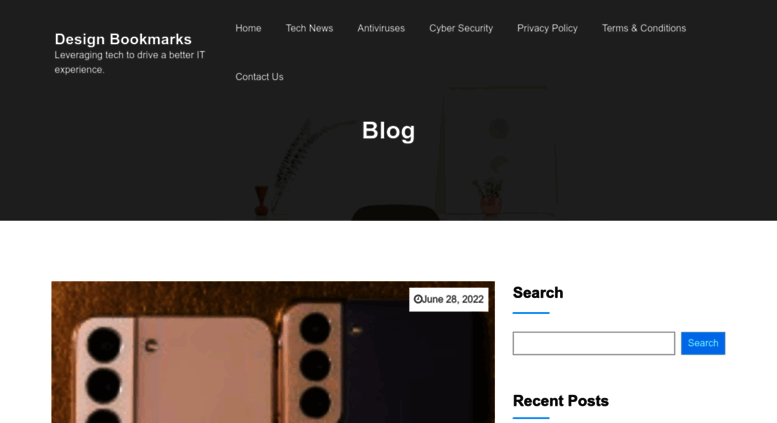View the Terms & Conditions page
This screenshot has height=423, width=777.
coord(644,28)
